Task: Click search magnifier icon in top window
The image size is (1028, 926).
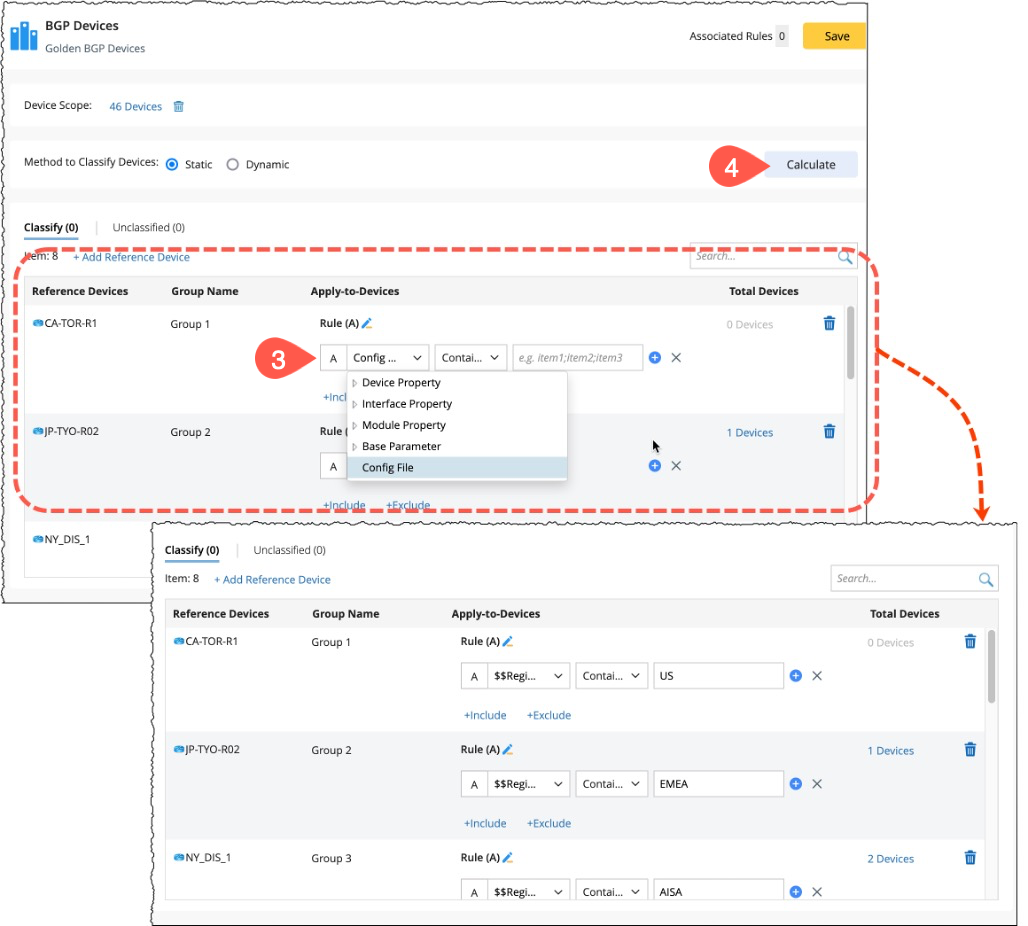Action: [845, 257]
